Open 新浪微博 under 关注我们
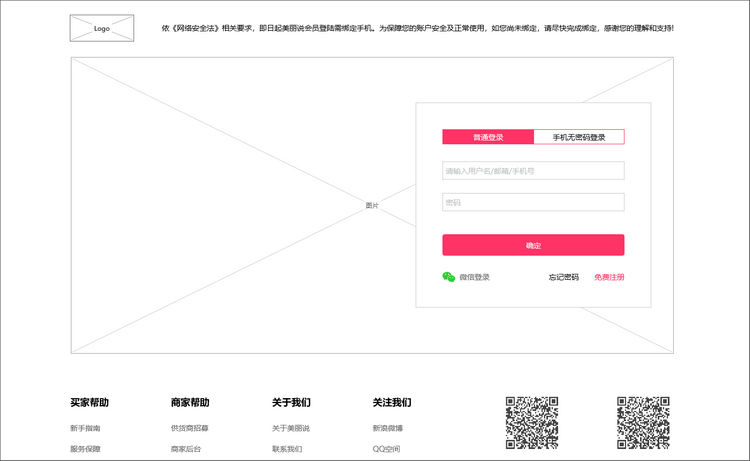 tap(388, 428)
